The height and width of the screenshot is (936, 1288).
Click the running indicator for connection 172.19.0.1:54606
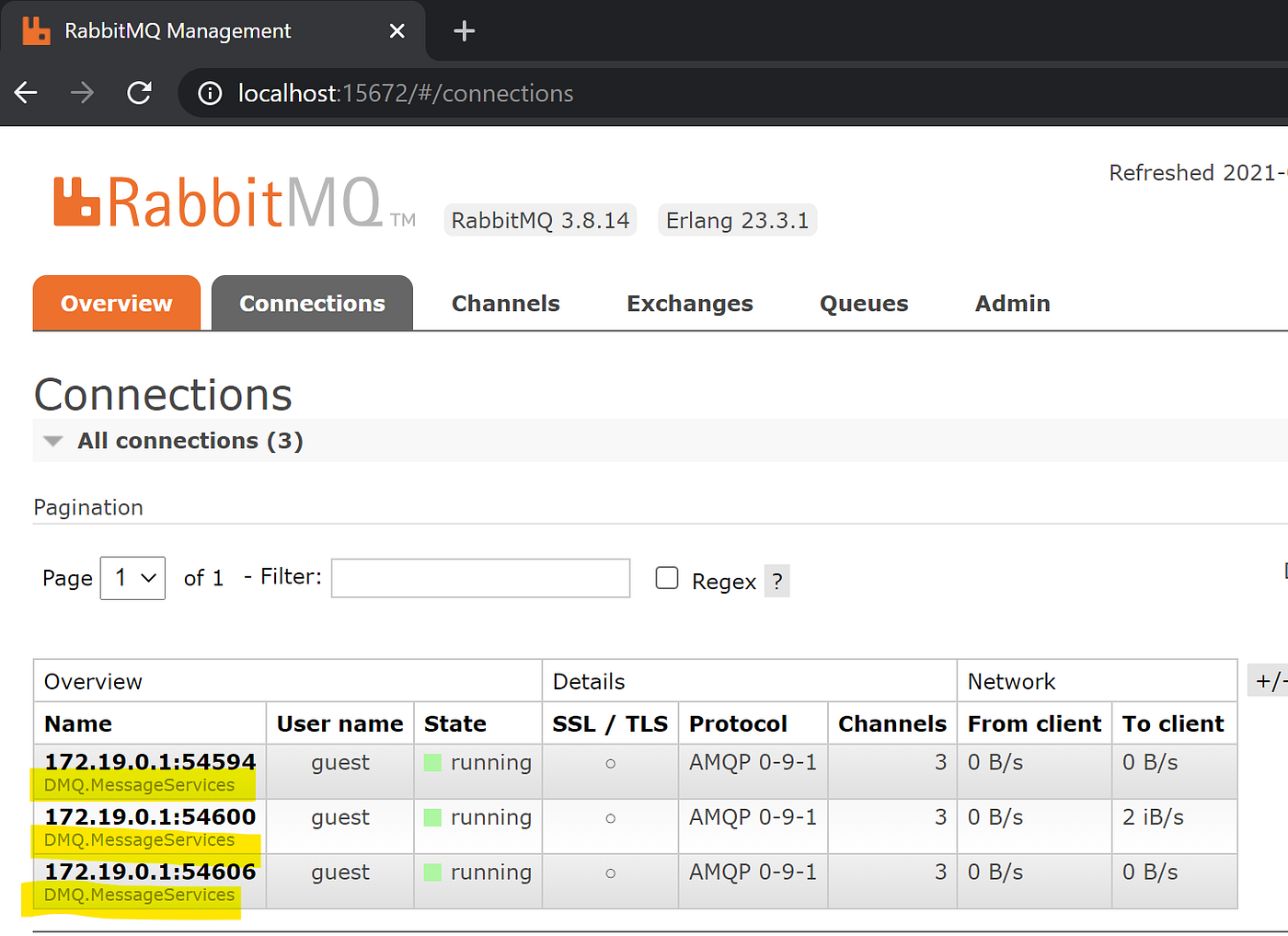[432, 872]
